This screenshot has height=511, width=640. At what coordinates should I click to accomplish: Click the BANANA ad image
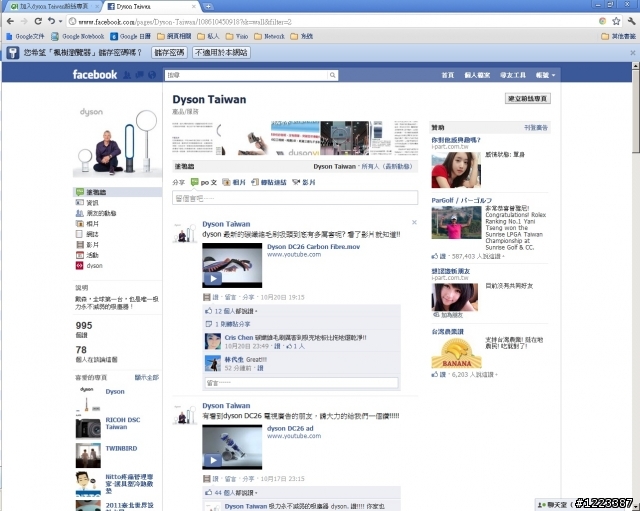(456, 353)
